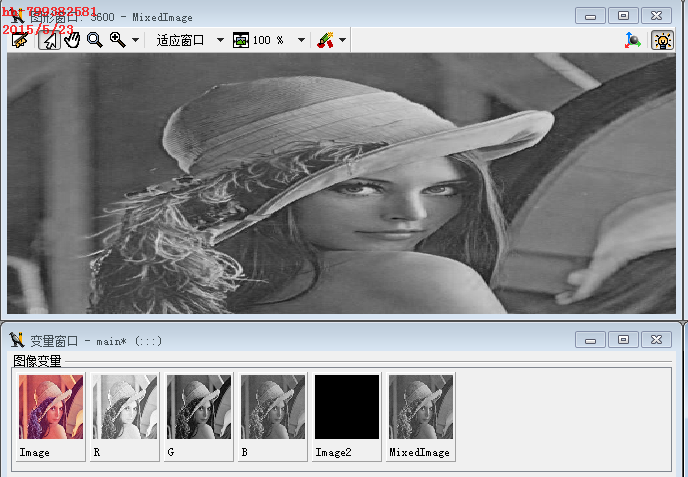Click the clear graphics window icon
The height and width of the screenshot is (477, 688).
click(20, 40)
